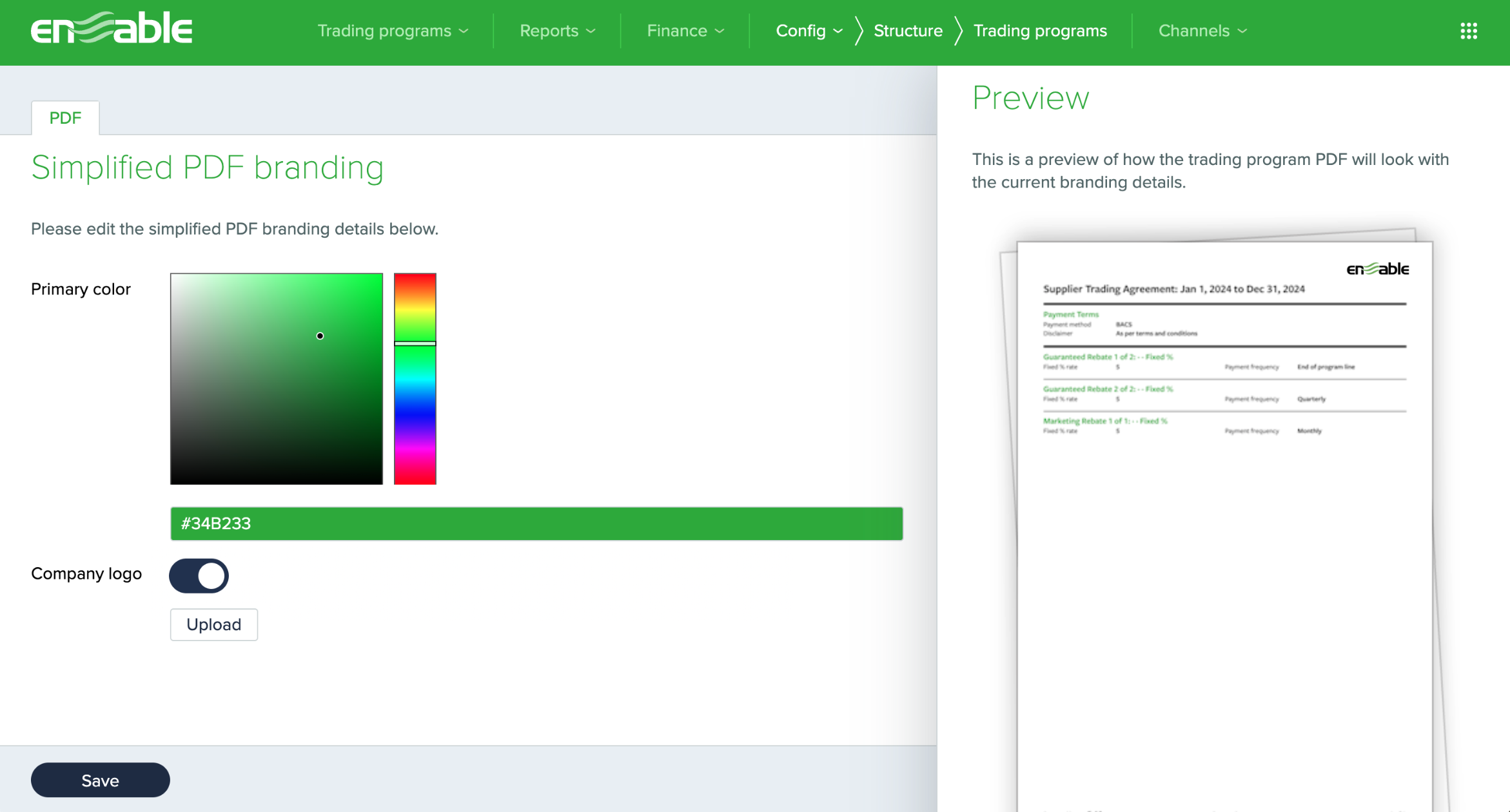Open the app grid launcher icon

pyautogui.click(x=1469, y=31)
